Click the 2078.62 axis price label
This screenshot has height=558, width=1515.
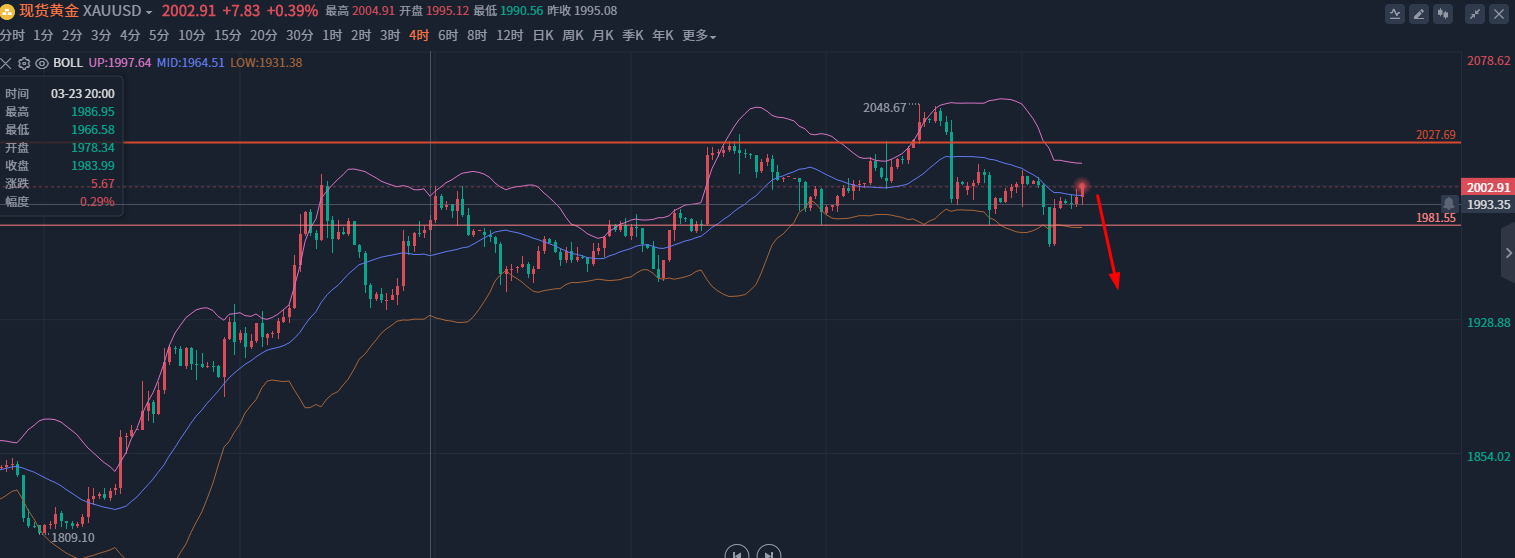(x=1488, y=61)
